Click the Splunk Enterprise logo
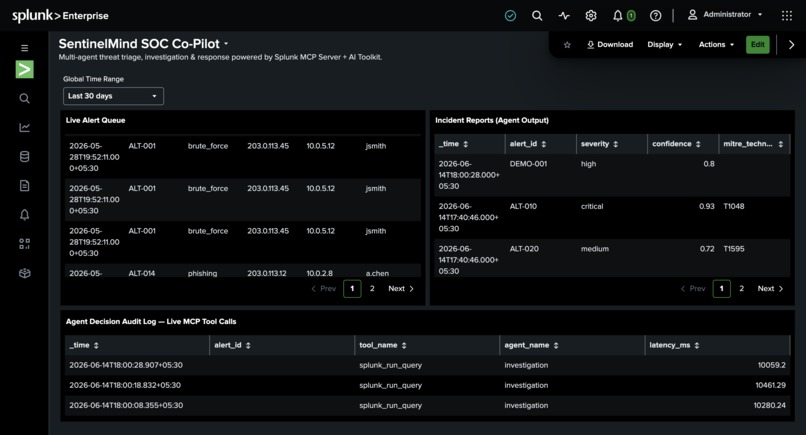 (x=60, y=16)
